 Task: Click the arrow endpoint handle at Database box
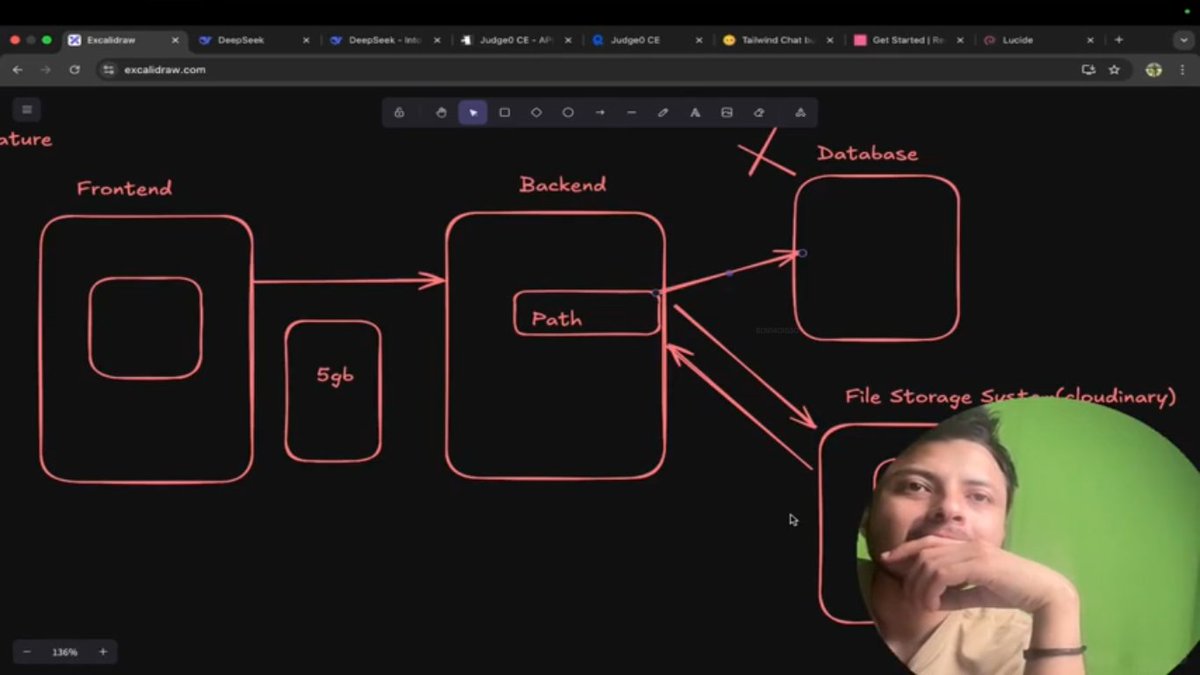[x=802, y=253]
